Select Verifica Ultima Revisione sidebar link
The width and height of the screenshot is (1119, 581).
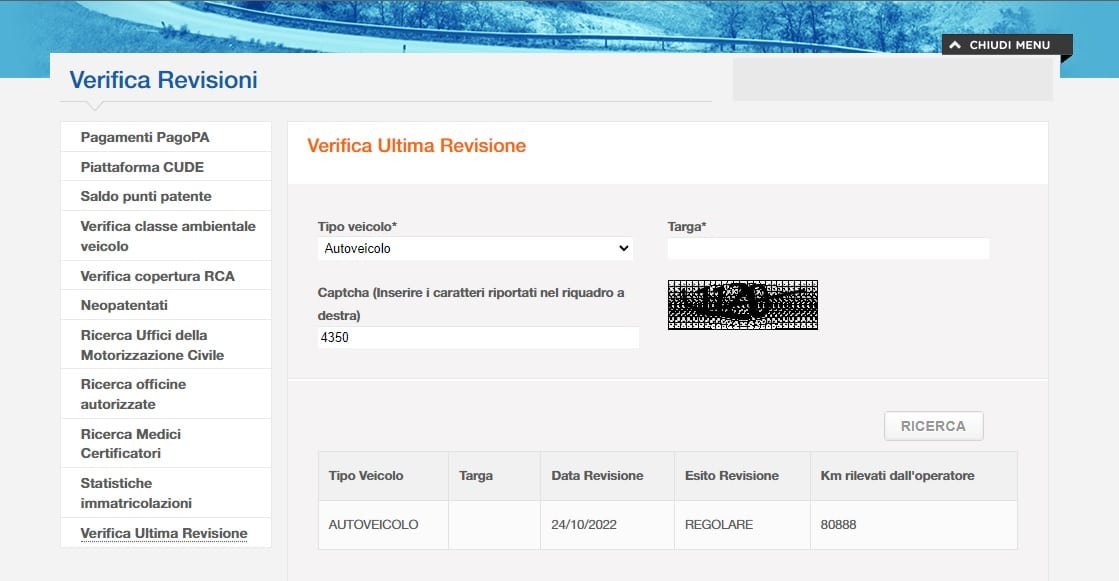tap(166, 533)
